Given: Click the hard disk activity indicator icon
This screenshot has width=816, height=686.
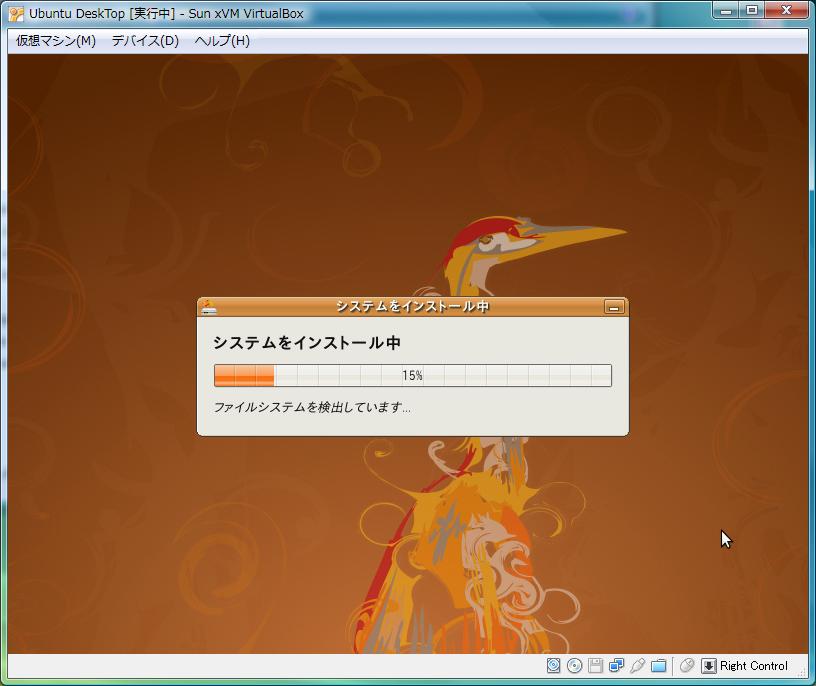Looking at the screenshot, I should click(x=553, y=666).
